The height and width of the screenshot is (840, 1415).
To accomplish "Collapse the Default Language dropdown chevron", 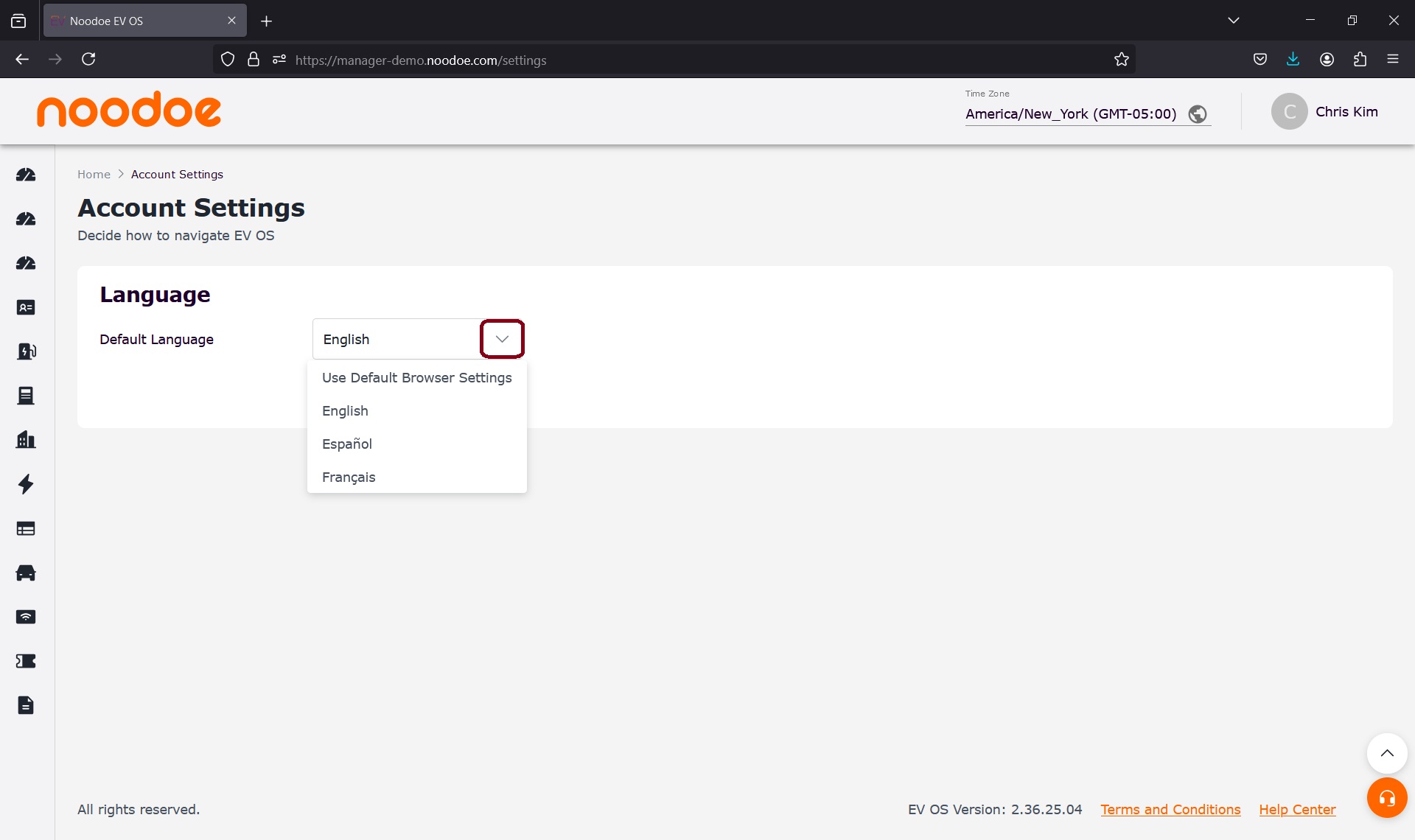I will click(502, 339).
